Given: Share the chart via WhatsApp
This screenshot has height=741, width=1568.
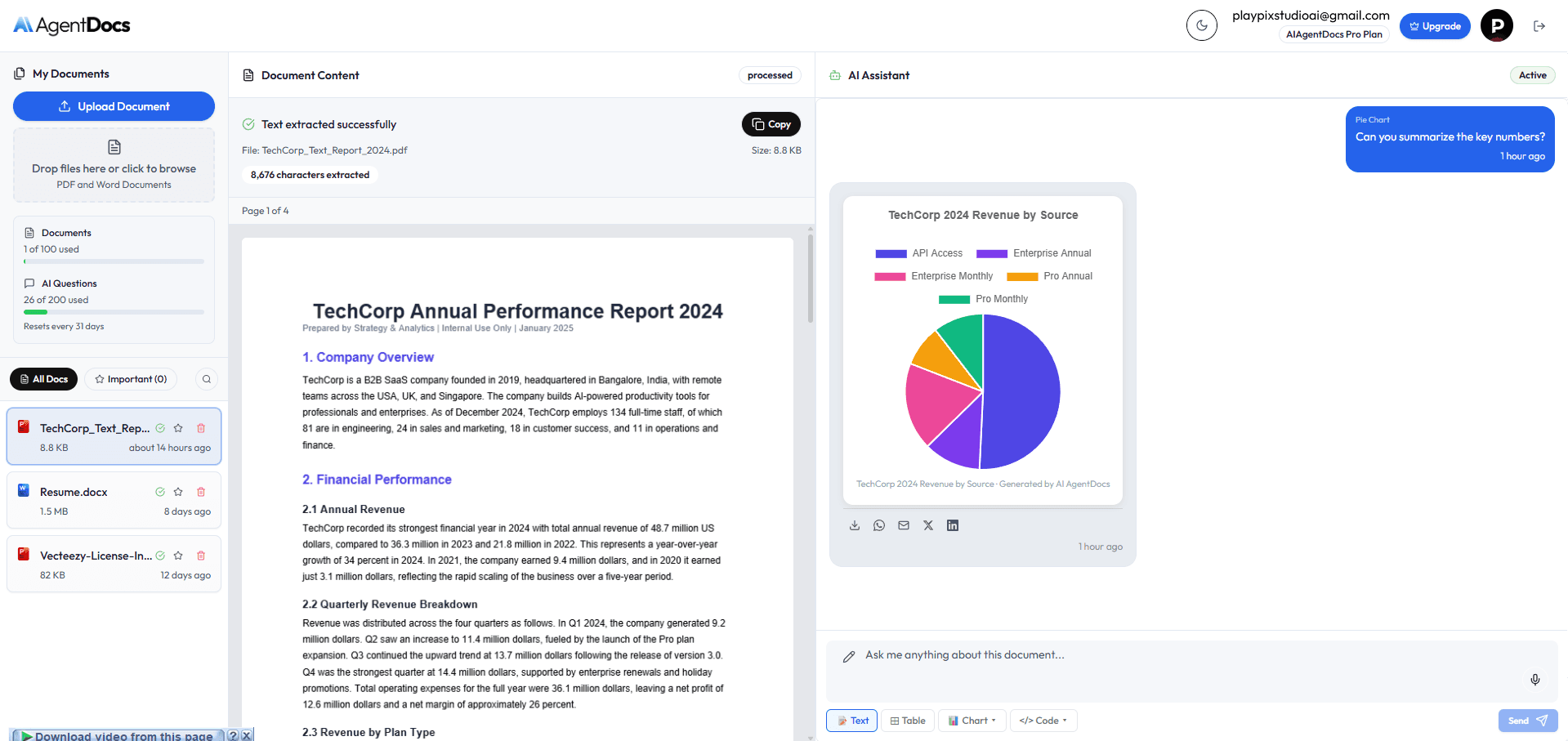Looking at the screenshot, I should (x=879, y=525).
